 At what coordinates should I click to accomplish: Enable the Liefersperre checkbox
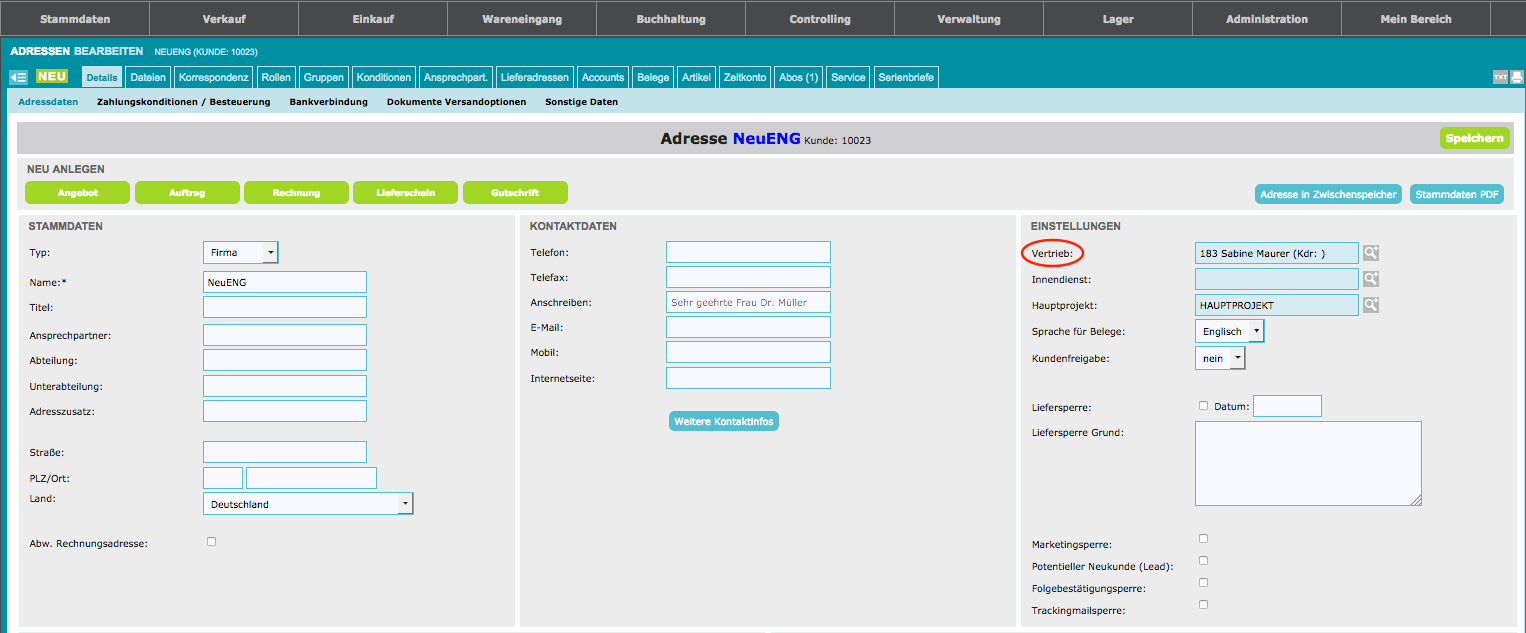click(x=1203, y=406)
